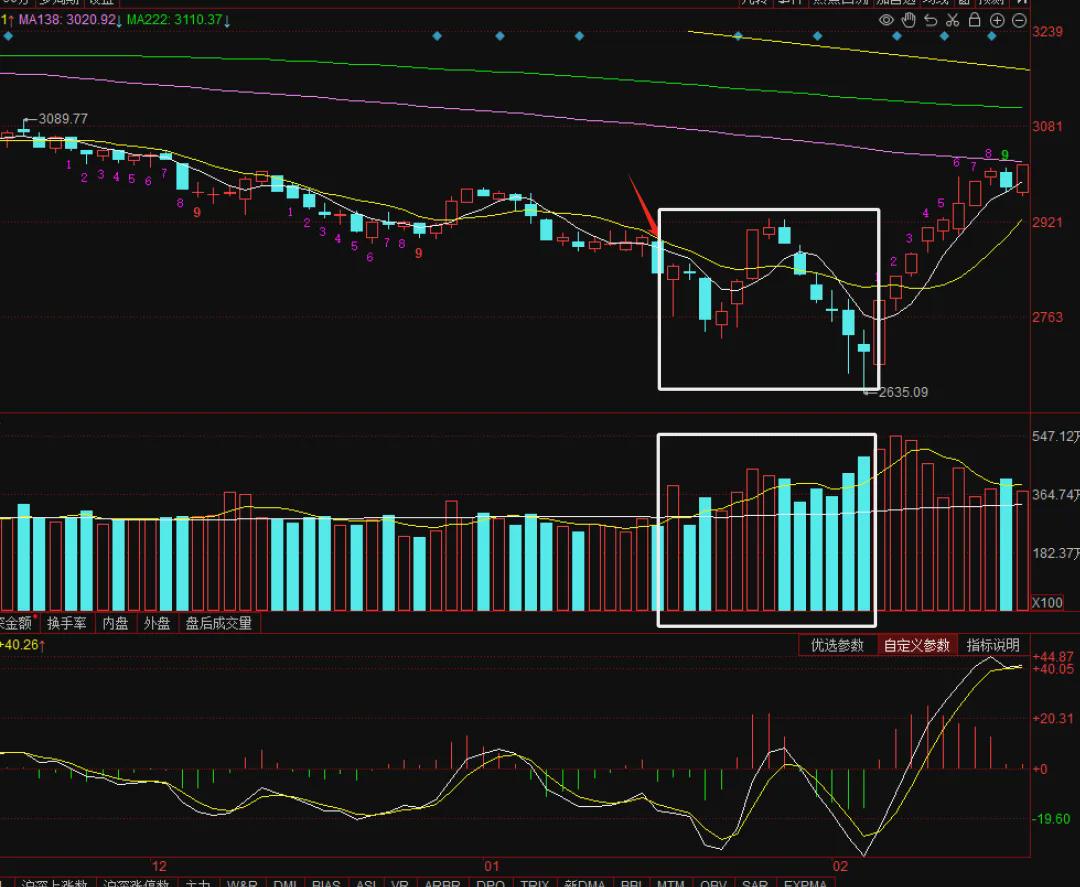Select the EXPMA indicator tab
The height and width of the screenshot is (887, 1080).
805,883
